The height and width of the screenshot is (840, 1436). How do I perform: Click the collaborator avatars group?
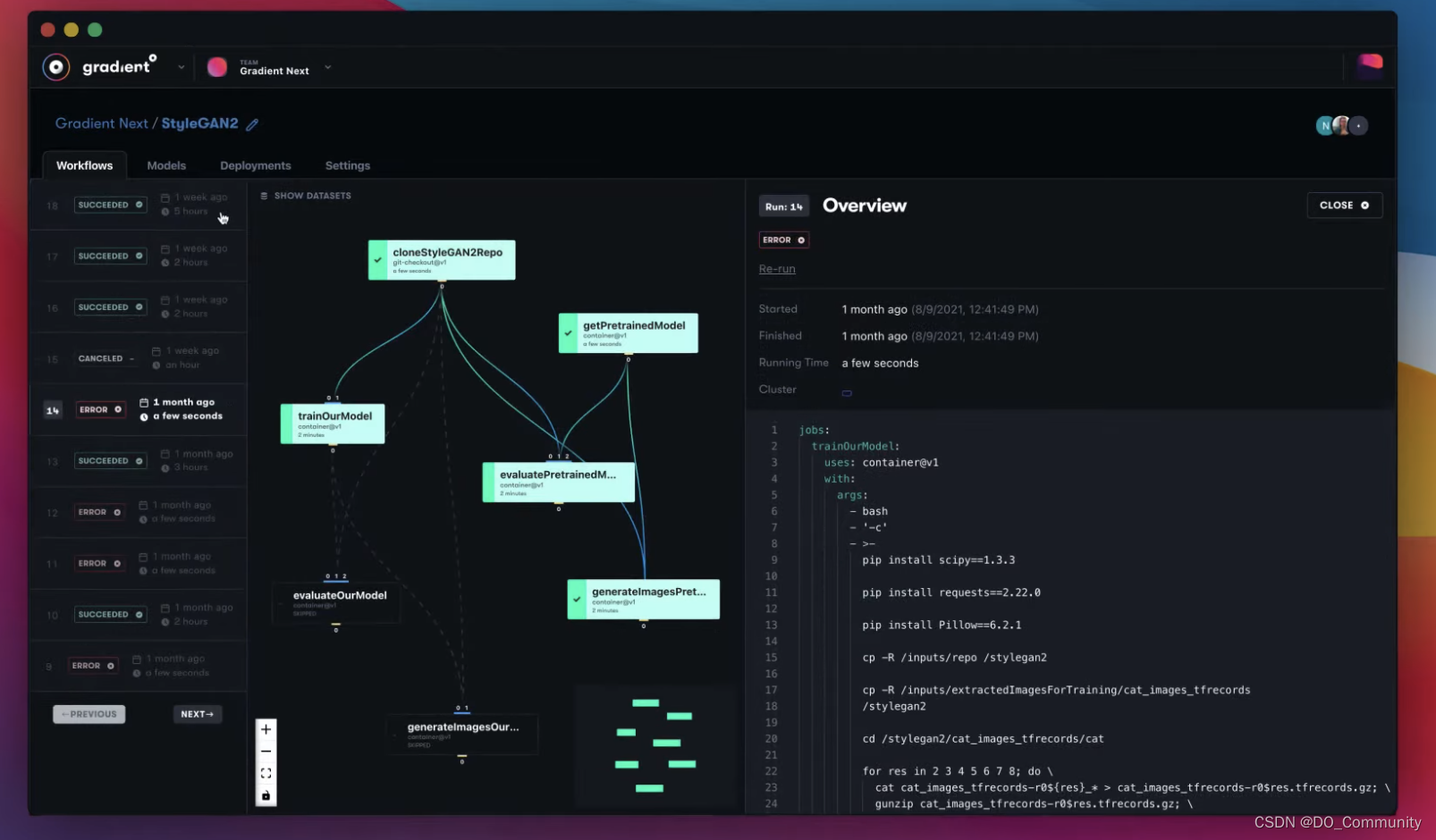click(1341, 126)
